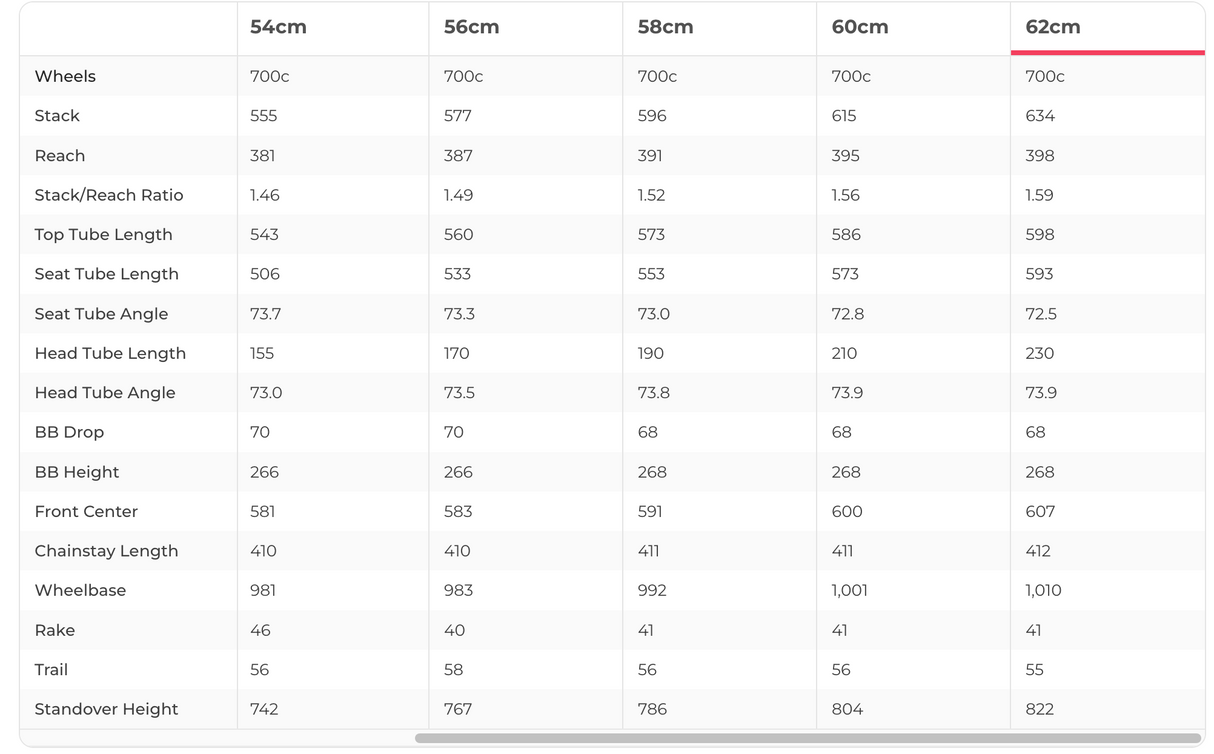
Task: Click the Chainstay Length row label
Action: tap(106, 551)
